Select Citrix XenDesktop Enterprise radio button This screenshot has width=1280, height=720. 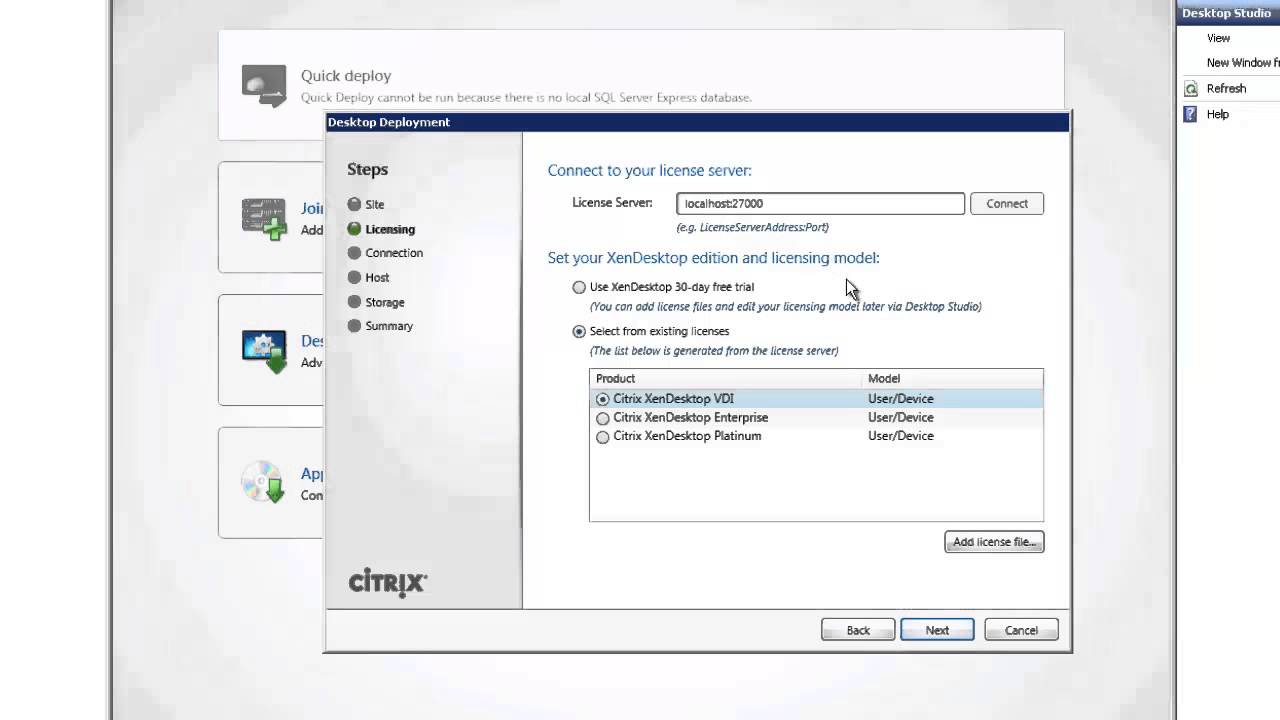click(x=602, y=418)
